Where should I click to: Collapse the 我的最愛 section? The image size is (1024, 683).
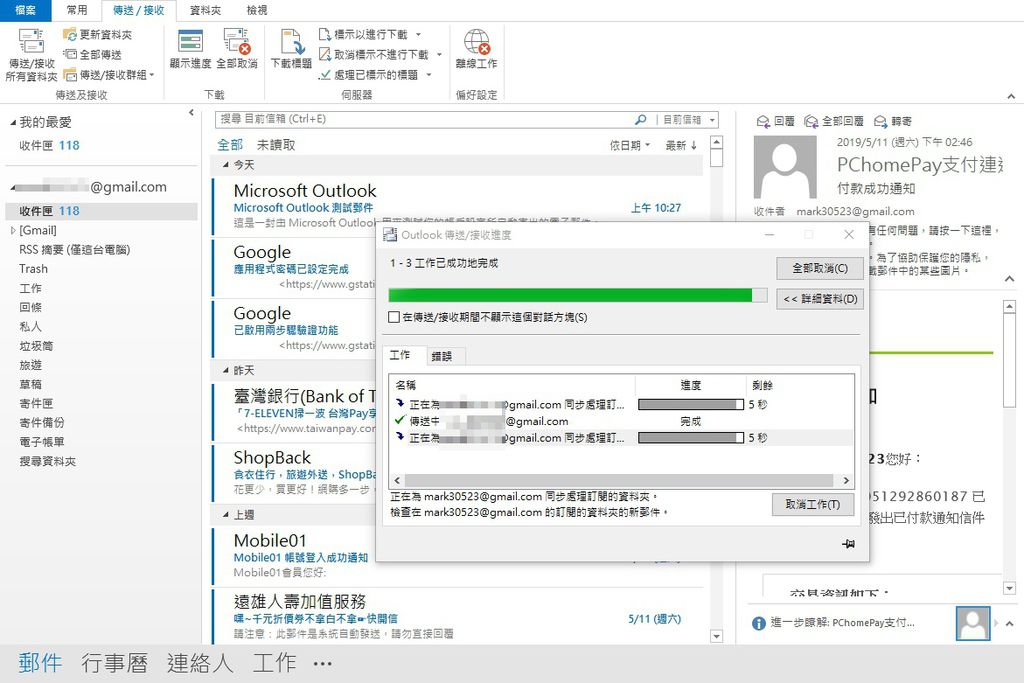[13, 123]
